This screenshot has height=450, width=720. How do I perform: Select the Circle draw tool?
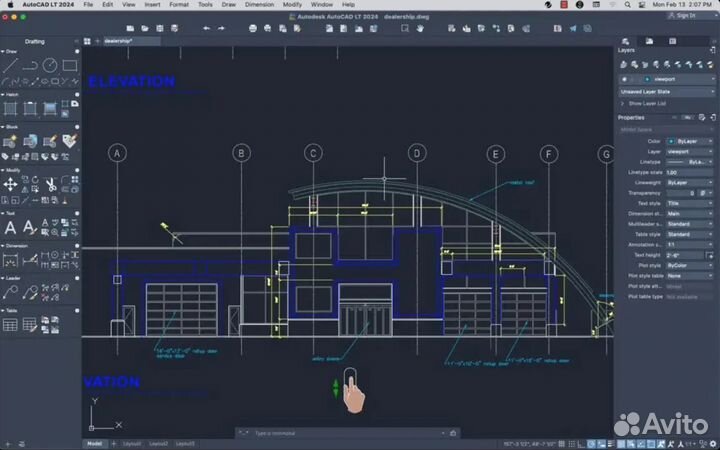pos(50,65)
